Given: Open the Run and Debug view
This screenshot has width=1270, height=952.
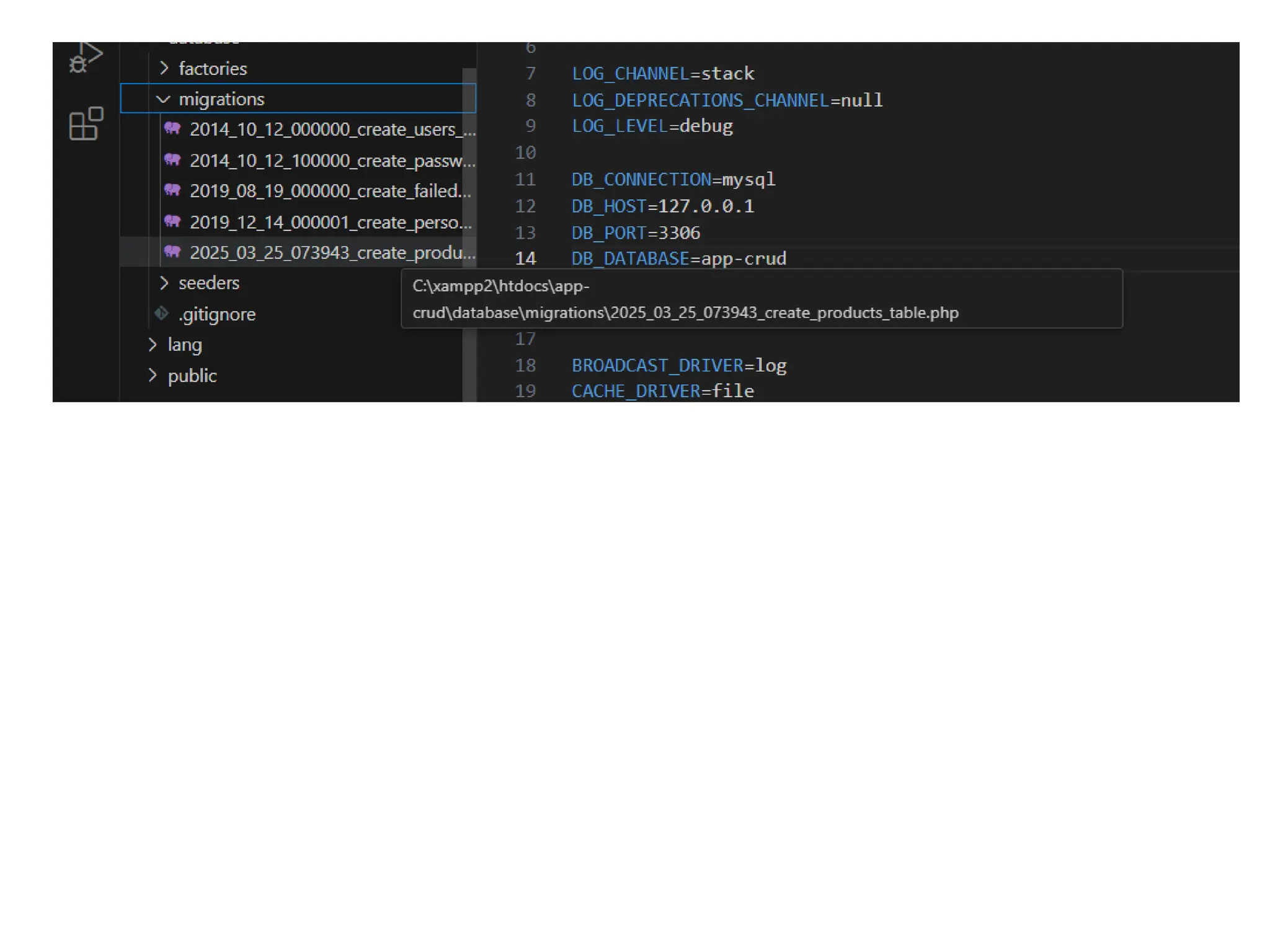Looking at the screenshot, I should [85, 58].
